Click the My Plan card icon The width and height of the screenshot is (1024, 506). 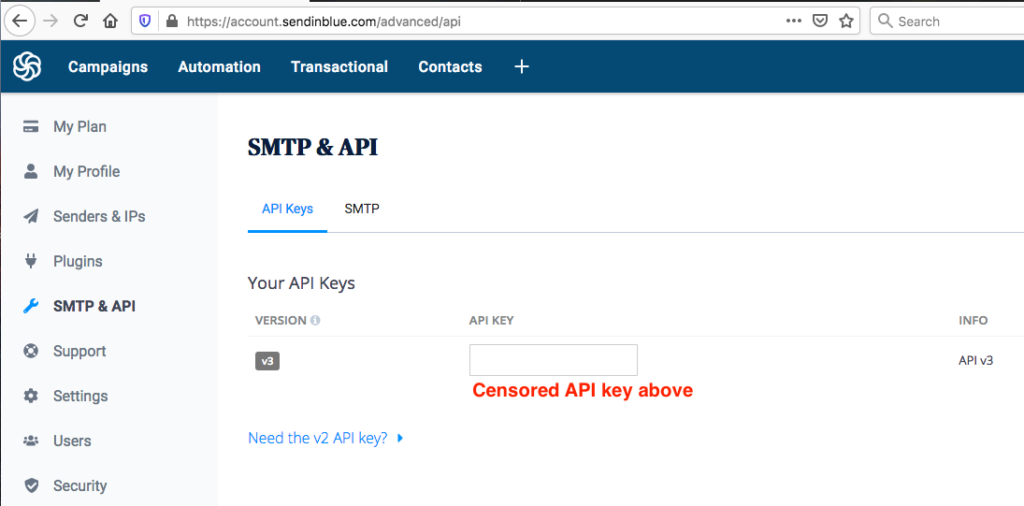point(31,127)
